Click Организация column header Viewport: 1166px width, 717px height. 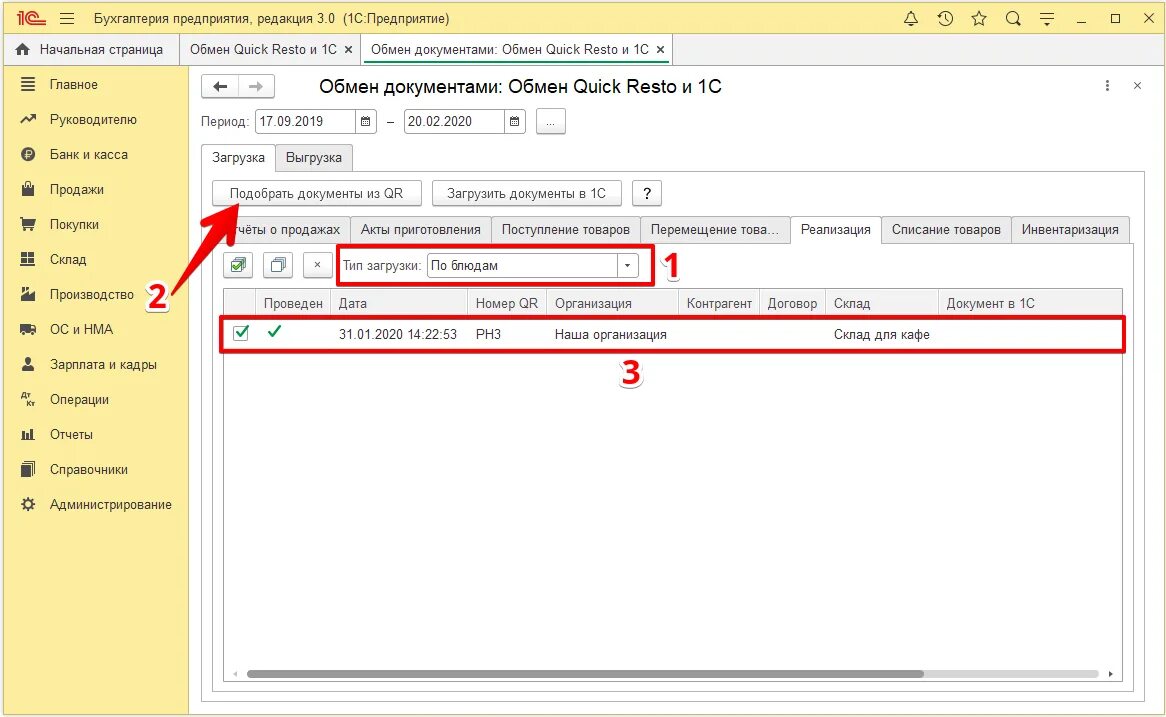613,303
